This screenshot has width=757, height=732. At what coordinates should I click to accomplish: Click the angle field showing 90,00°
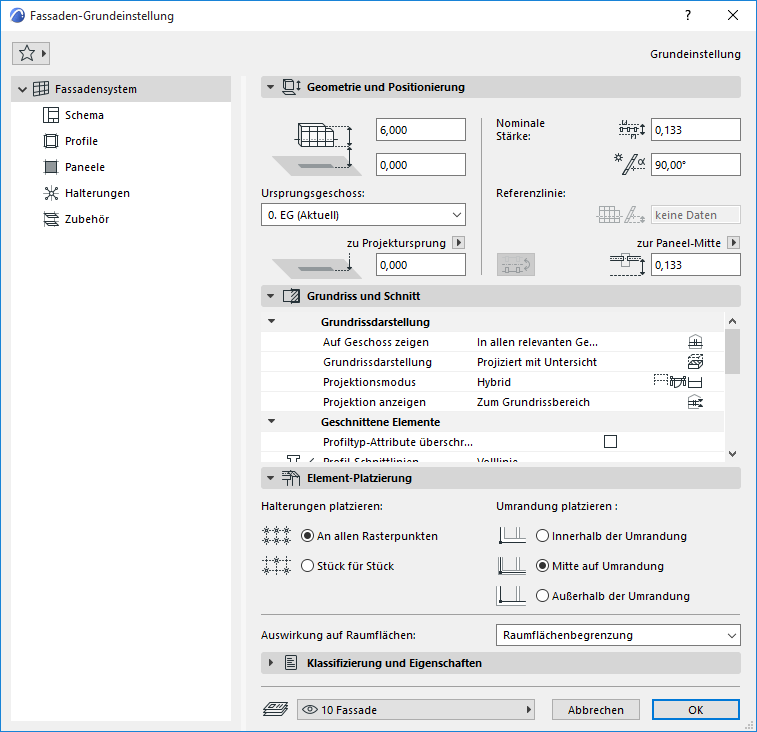[x=696, y=165]
